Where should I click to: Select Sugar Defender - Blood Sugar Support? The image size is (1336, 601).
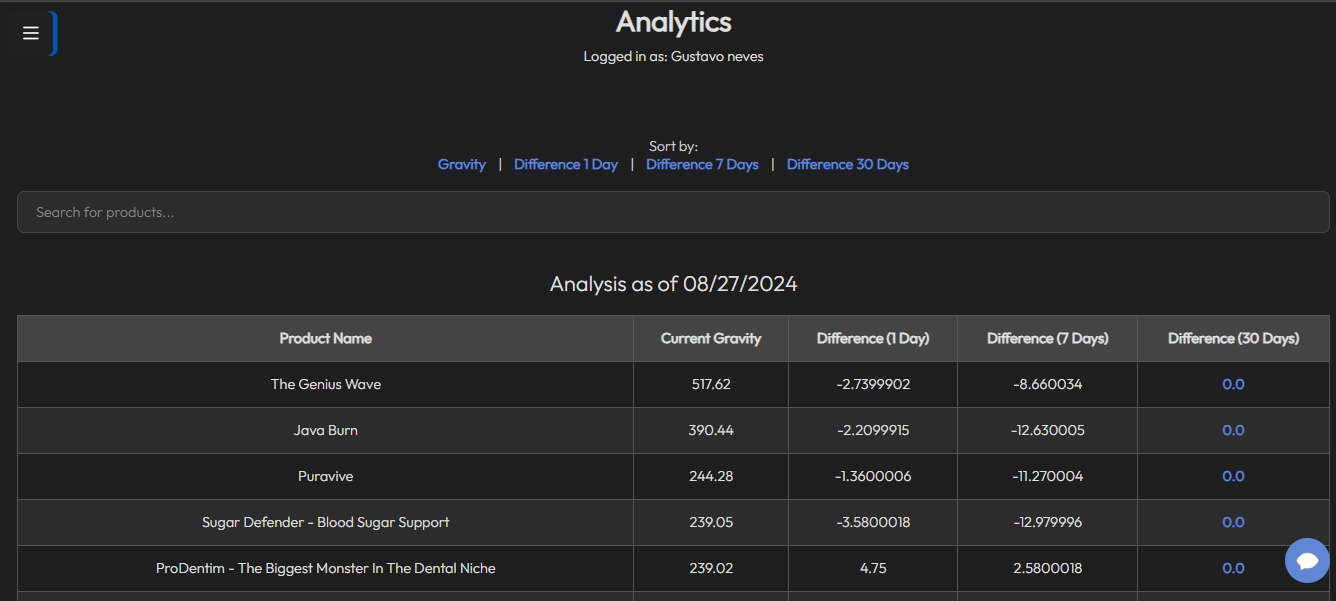pyautogui.click(x=326, y=522)
